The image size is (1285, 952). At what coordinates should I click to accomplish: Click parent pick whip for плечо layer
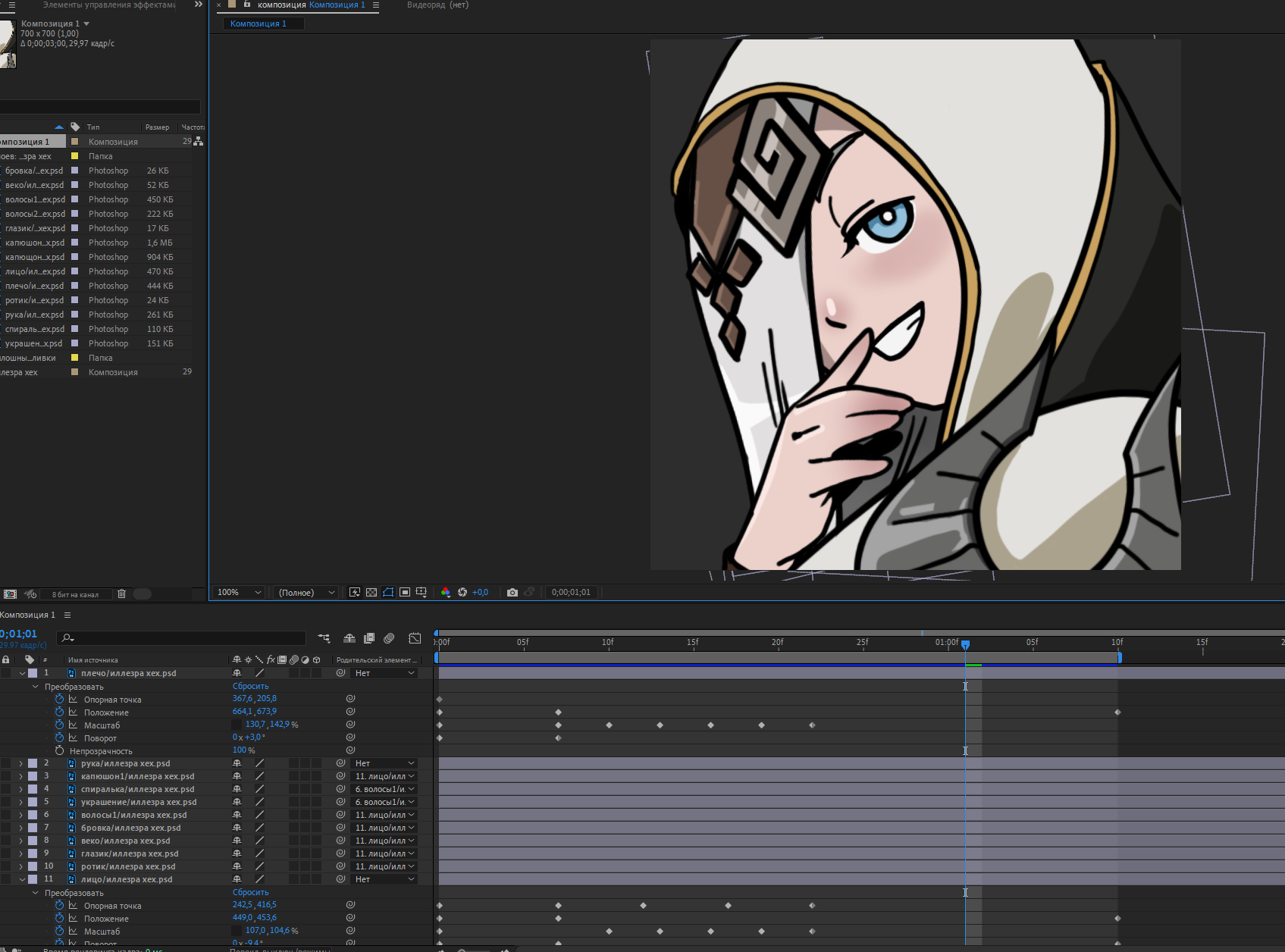tap(341, 673)
